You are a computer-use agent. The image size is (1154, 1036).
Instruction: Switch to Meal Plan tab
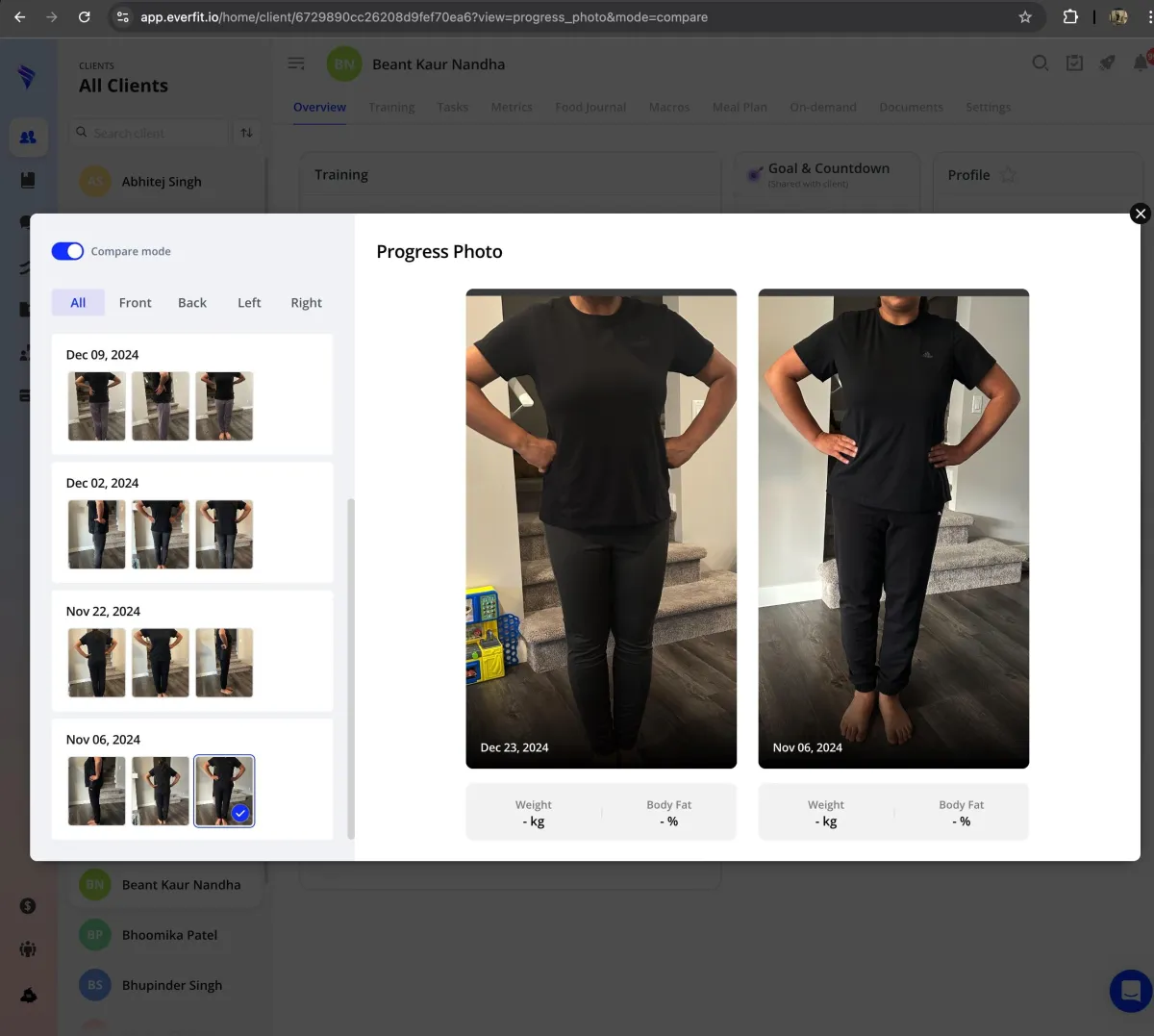click(x=740, y=107)
